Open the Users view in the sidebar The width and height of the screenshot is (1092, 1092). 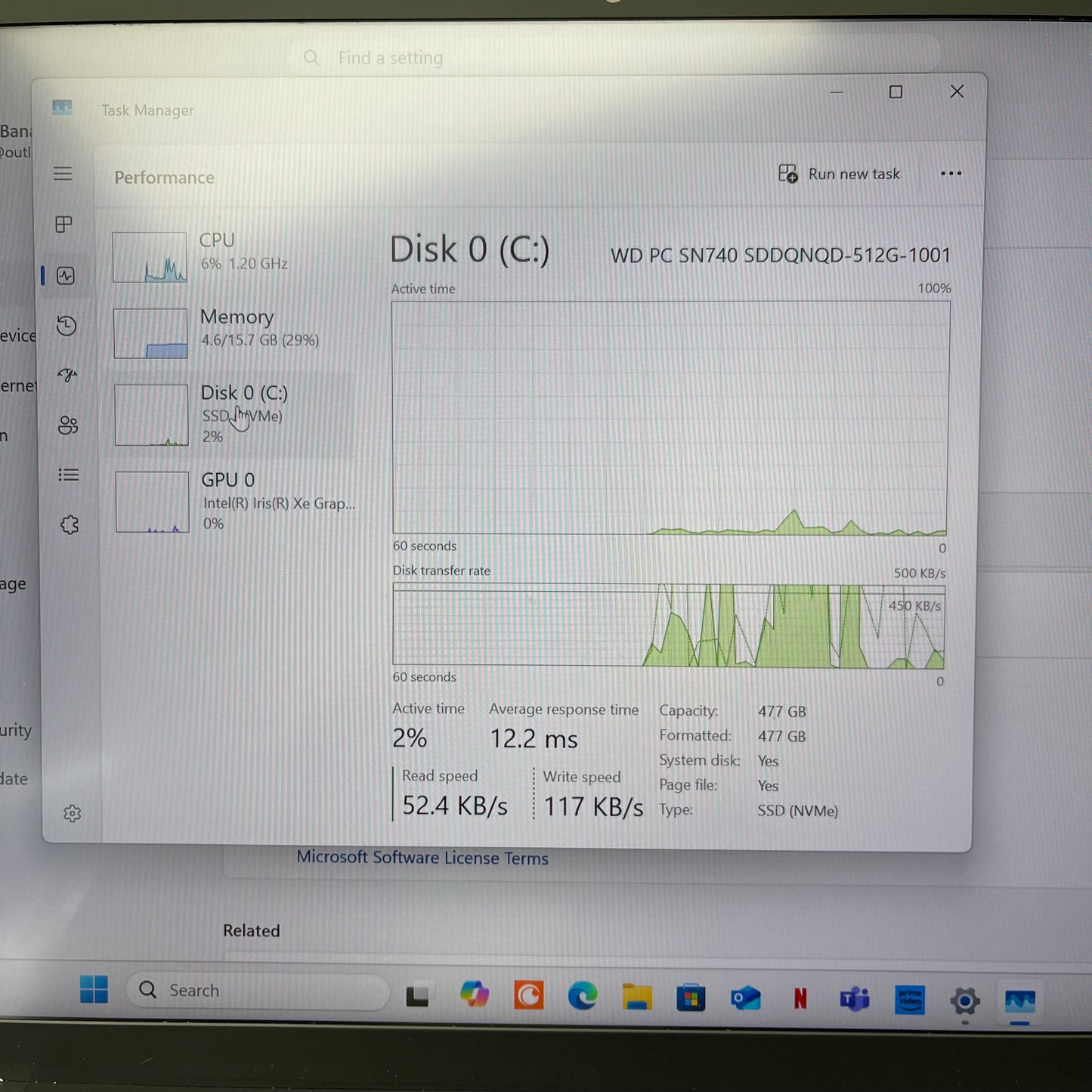point(69,425)
